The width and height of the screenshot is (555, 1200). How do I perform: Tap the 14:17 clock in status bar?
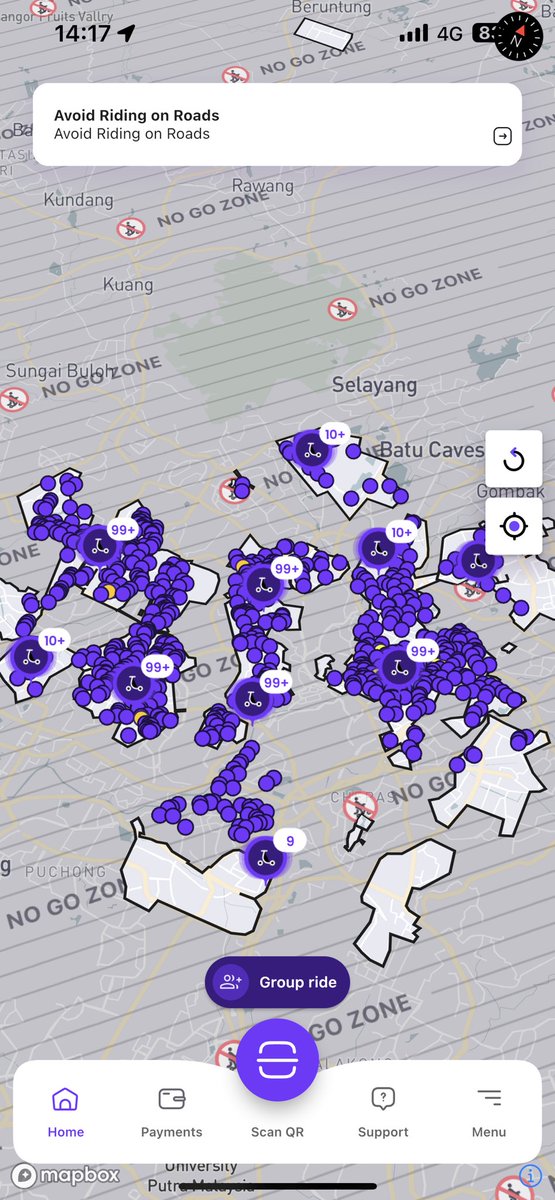82,33
